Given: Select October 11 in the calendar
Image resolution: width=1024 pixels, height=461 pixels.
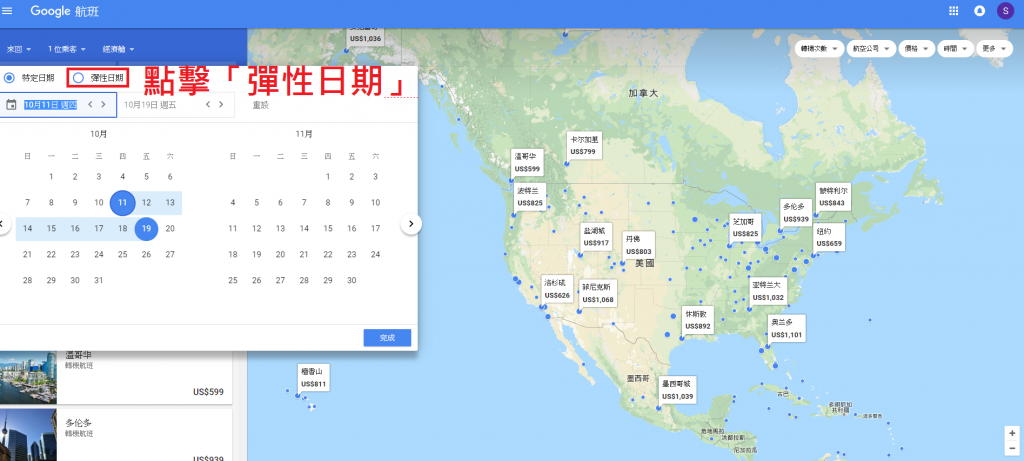Looking at the screenshot, I should tap(123, 202).
